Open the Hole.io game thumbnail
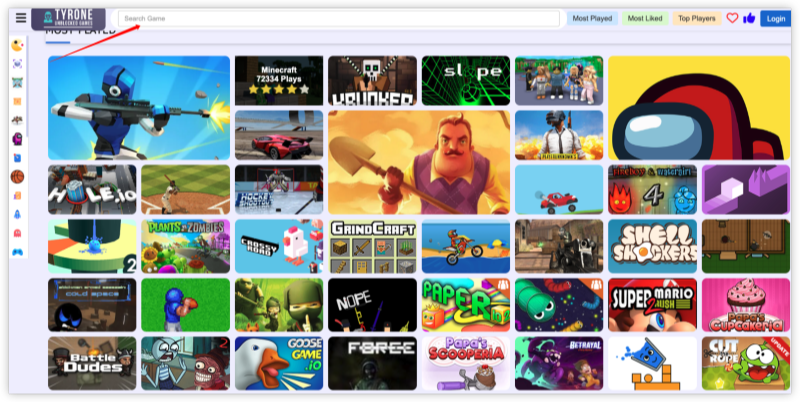This screenshot has width=800, height=403. pyautogui.click(x=92, y=189)
